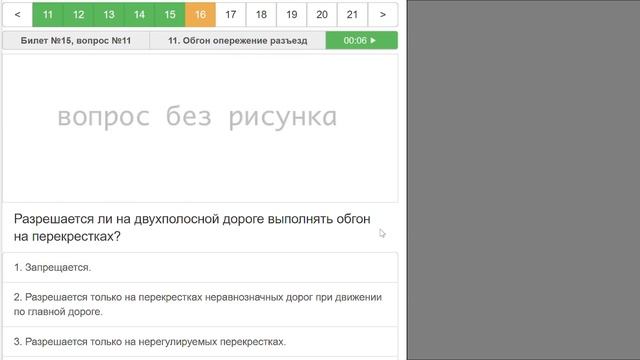Click the 'вопрос без рисунка' image placeholder

click(x=200, y=128)
